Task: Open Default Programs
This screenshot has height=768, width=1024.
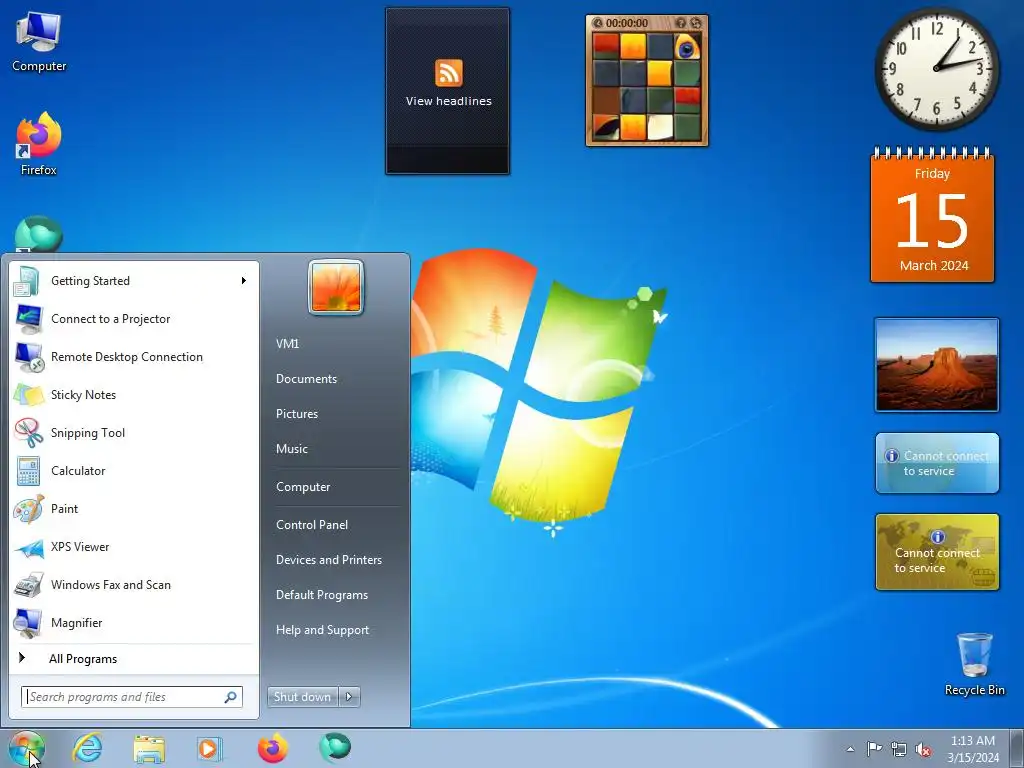Action: pos(322,595)
